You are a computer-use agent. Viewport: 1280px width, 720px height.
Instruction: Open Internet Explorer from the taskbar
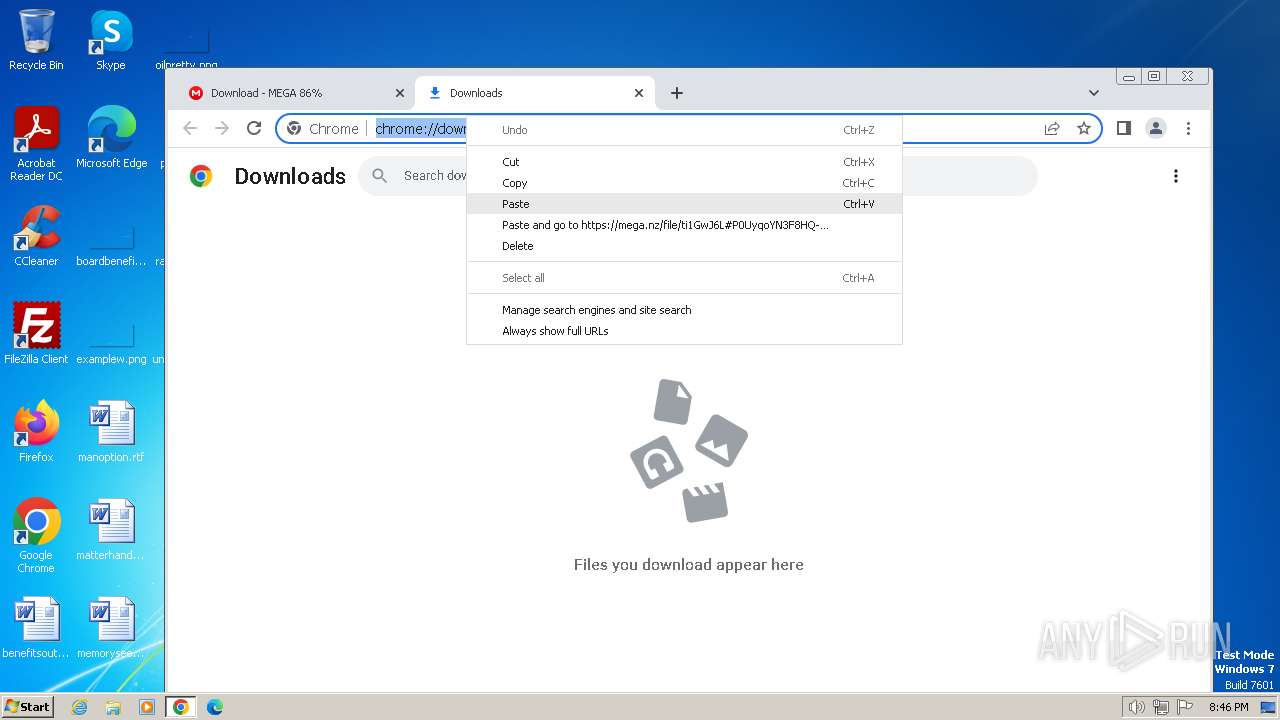tap(80, 707)
